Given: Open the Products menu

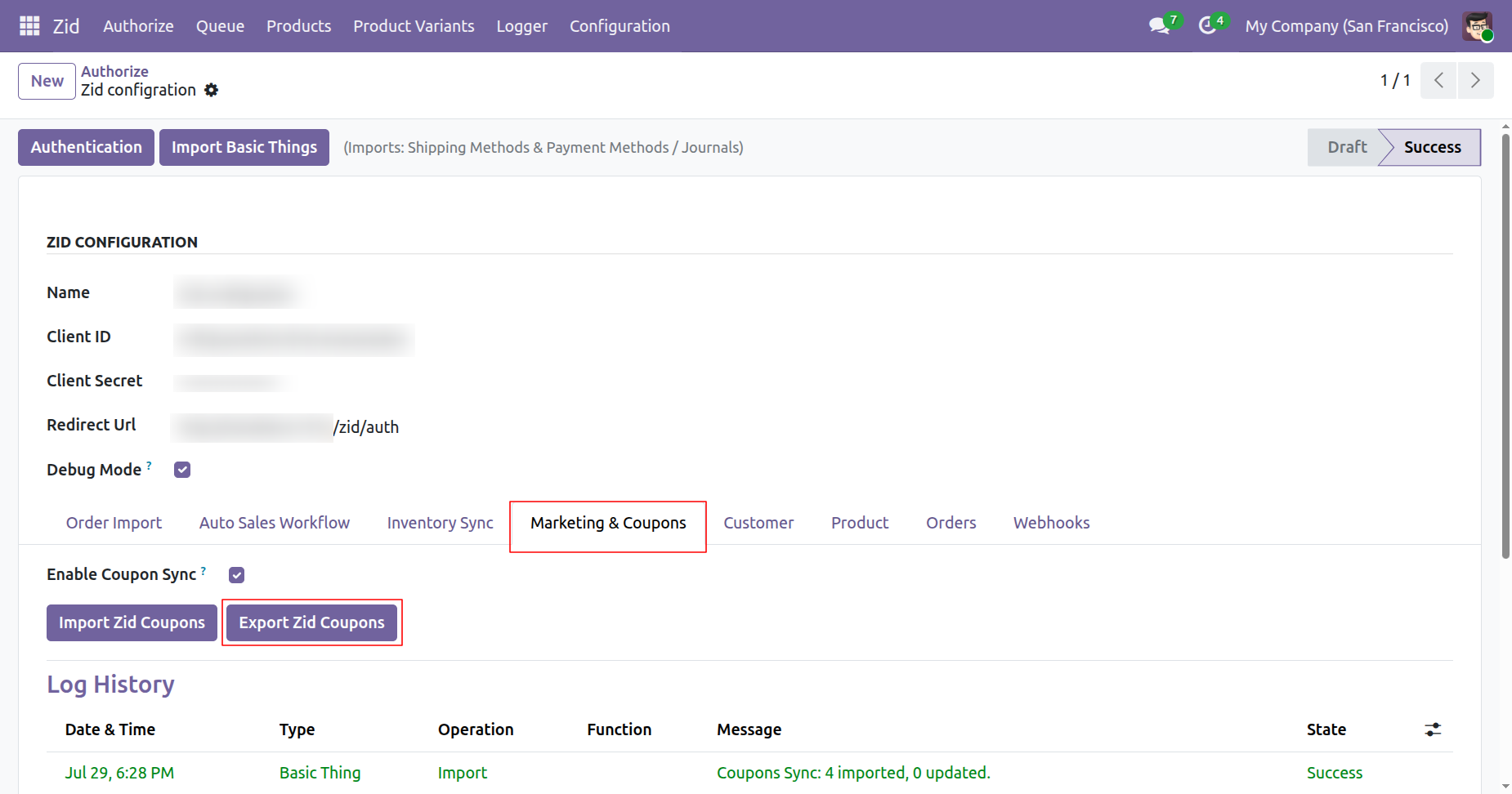Looking at the screenshot, I should [298, 26].
